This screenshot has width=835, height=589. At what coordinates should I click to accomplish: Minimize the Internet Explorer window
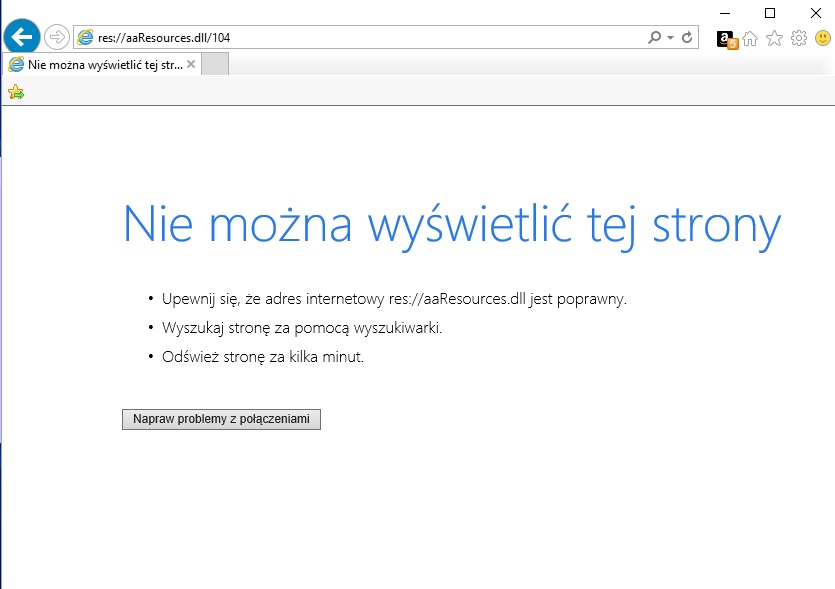(725, 12)
